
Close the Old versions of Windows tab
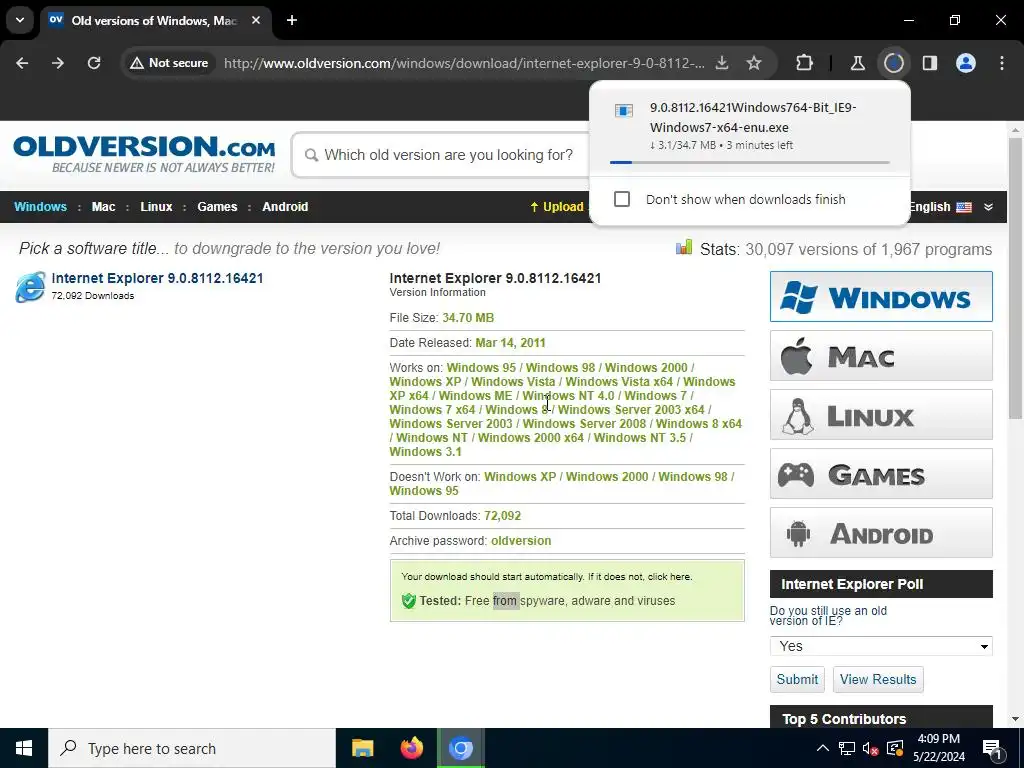(256, 20)
